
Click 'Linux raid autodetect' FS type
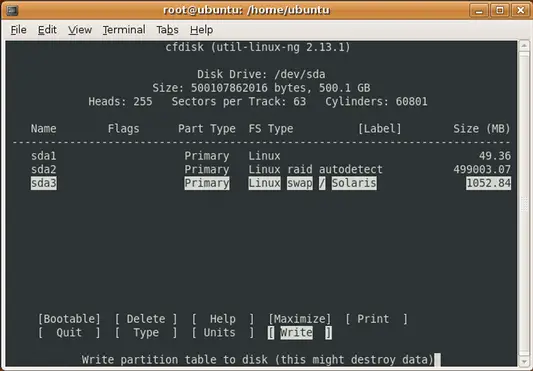click(x=315, y=169)
